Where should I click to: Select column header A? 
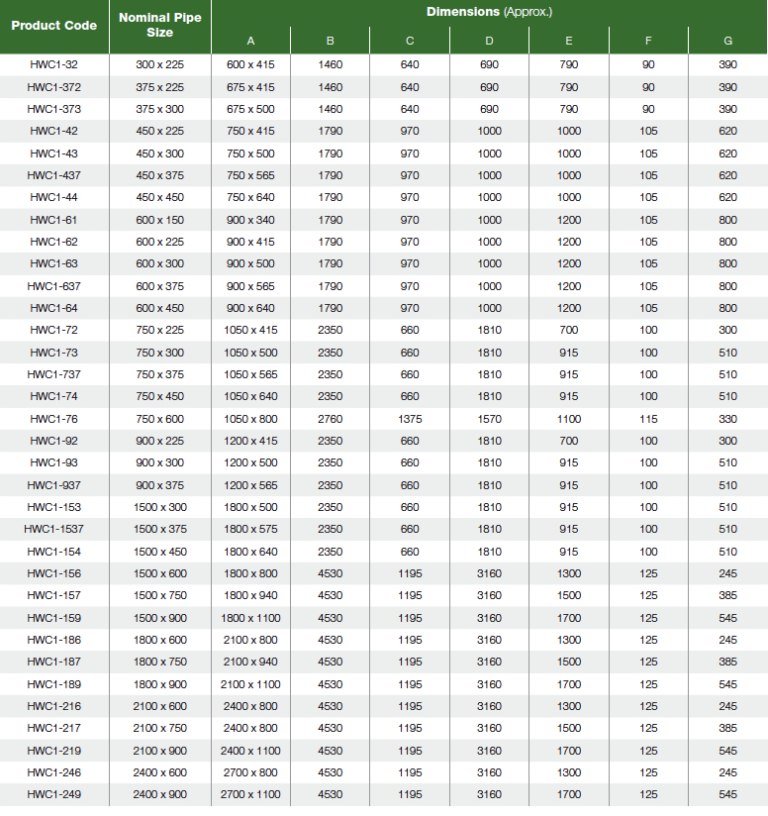point(251,41)
